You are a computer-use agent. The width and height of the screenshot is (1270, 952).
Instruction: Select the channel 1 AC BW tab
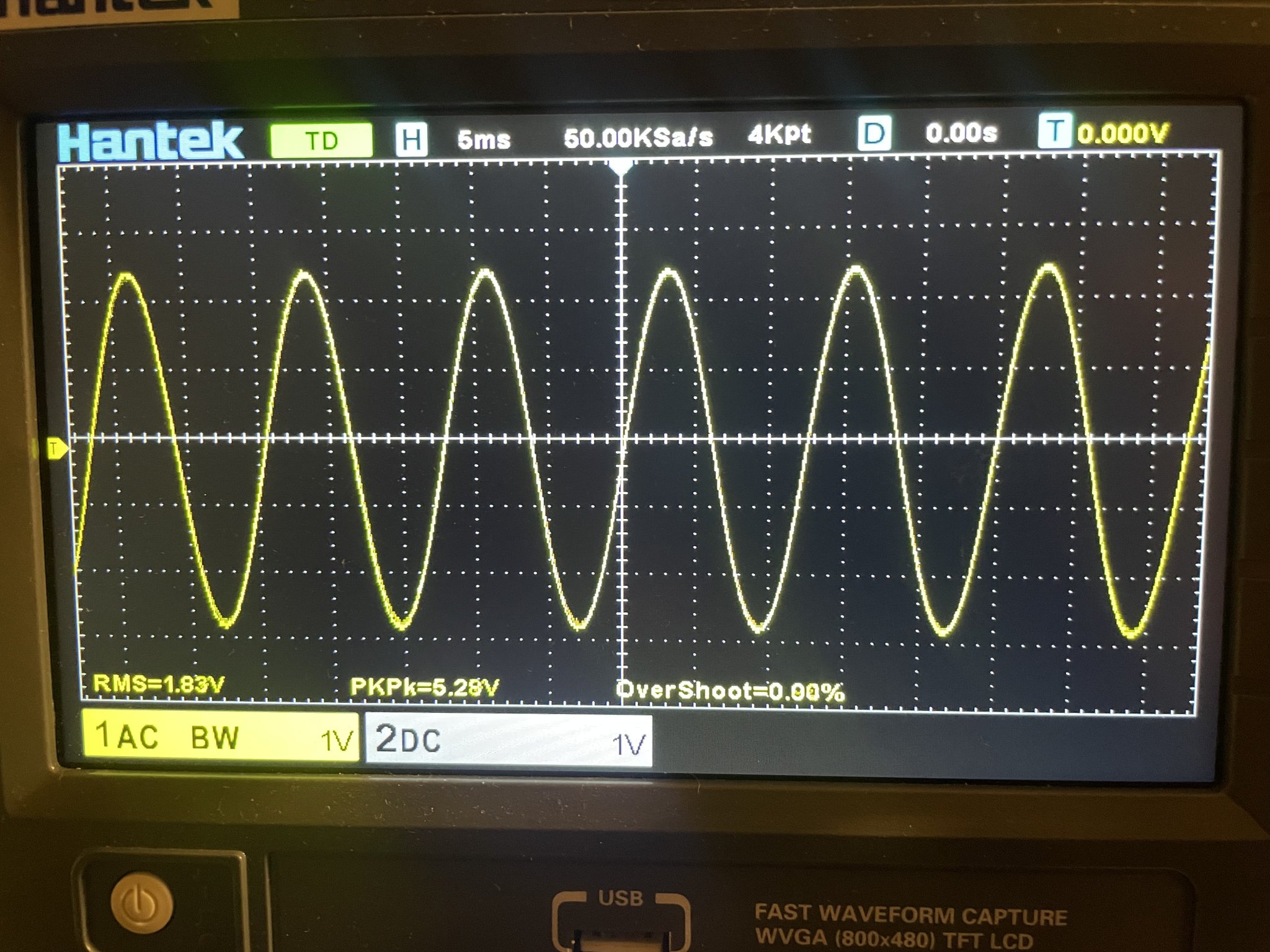(x=220, y=736)
